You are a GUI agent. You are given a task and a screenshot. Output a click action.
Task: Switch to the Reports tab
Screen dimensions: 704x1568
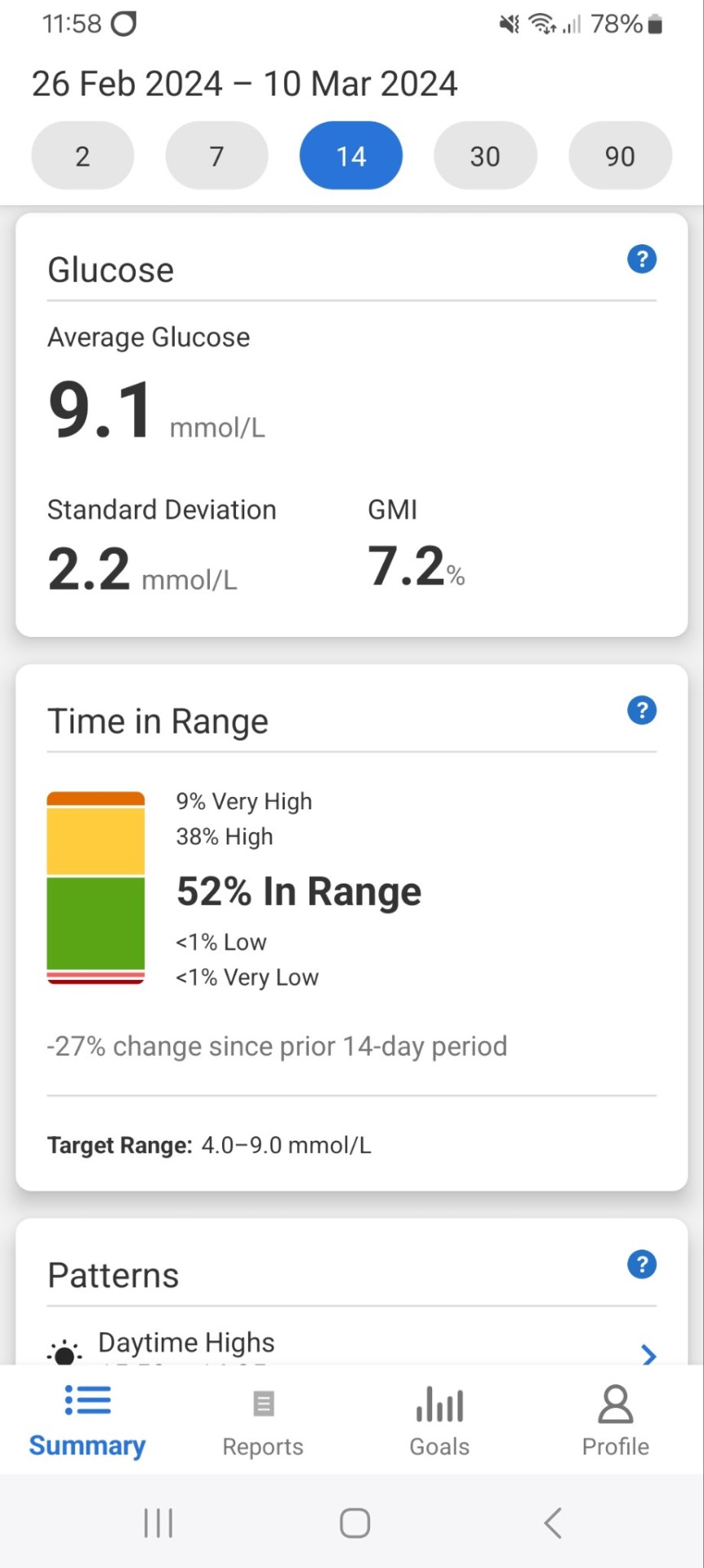263,1420
